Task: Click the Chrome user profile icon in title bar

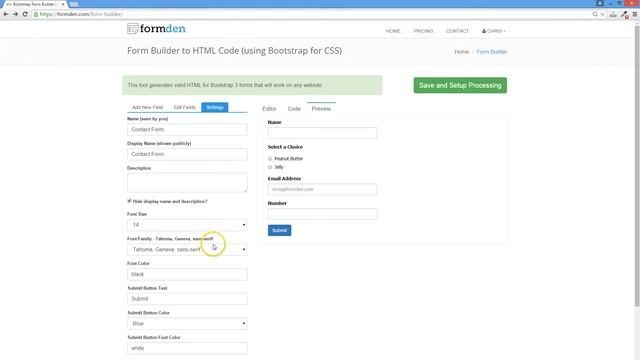Action: click(600, 3)
